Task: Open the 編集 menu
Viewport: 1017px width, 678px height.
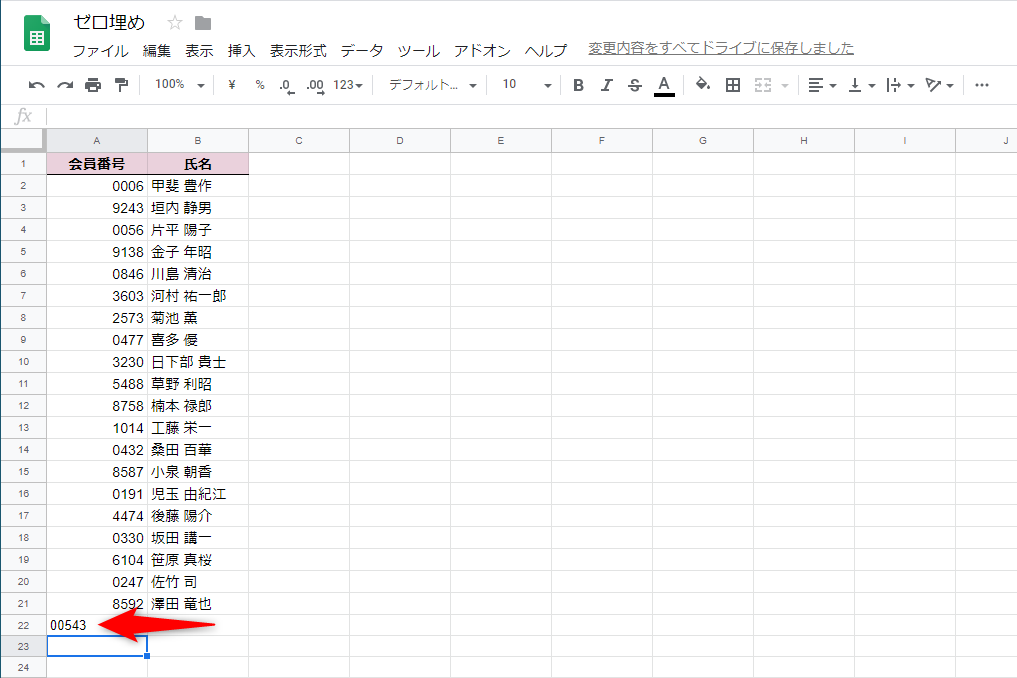Action: [x=157, y=51]
